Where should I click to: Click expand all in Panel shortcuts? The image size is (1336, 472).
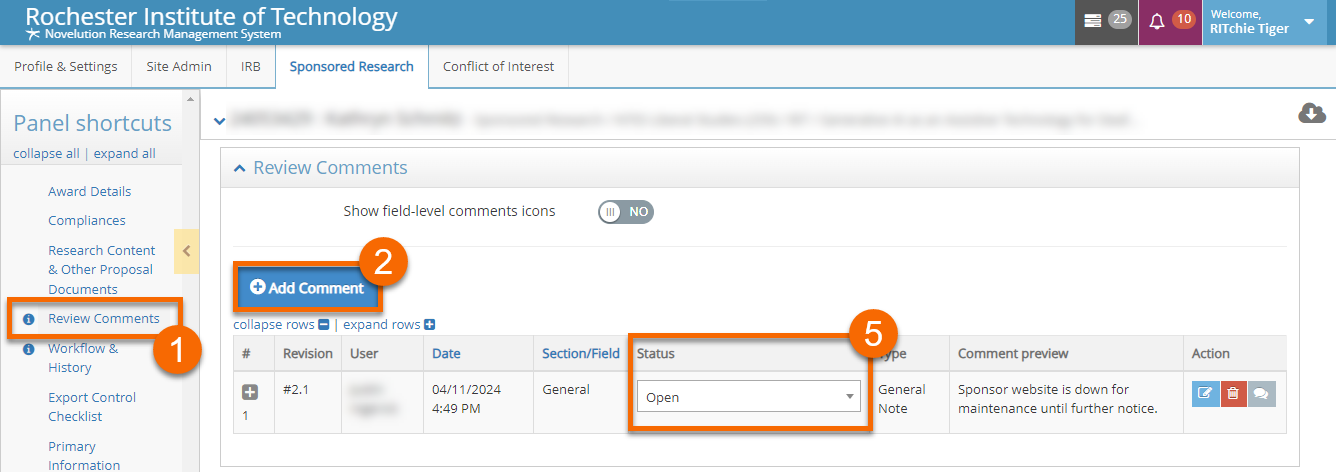125,154
